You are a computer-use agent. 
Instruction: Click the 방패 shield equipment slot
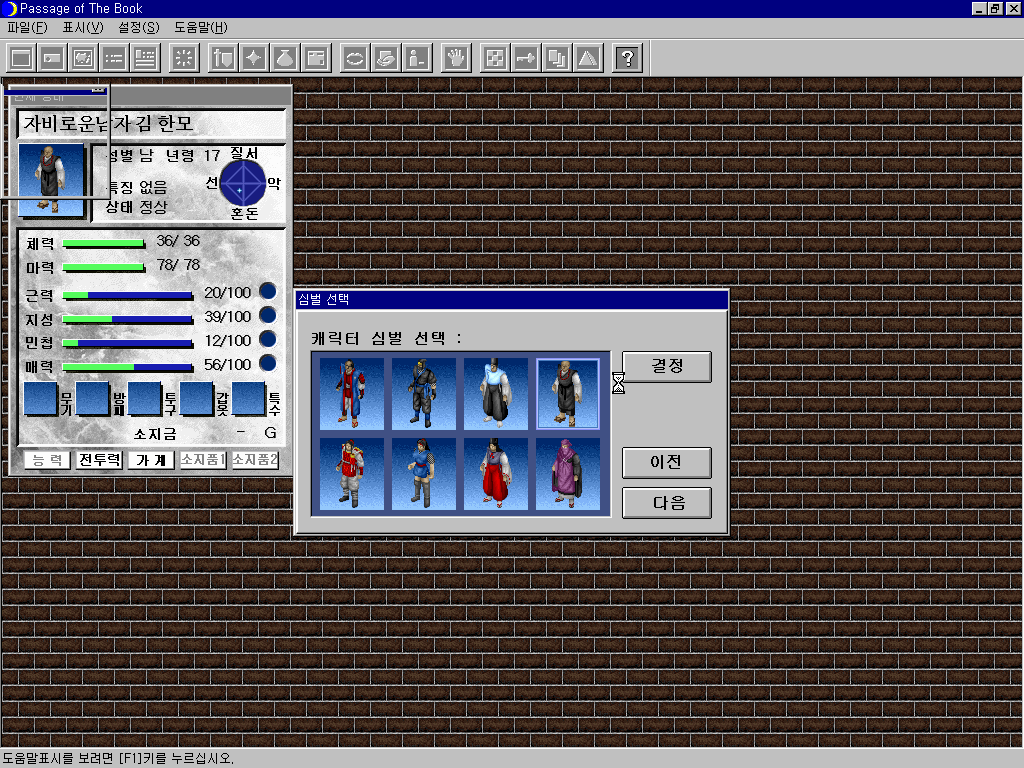93,398
